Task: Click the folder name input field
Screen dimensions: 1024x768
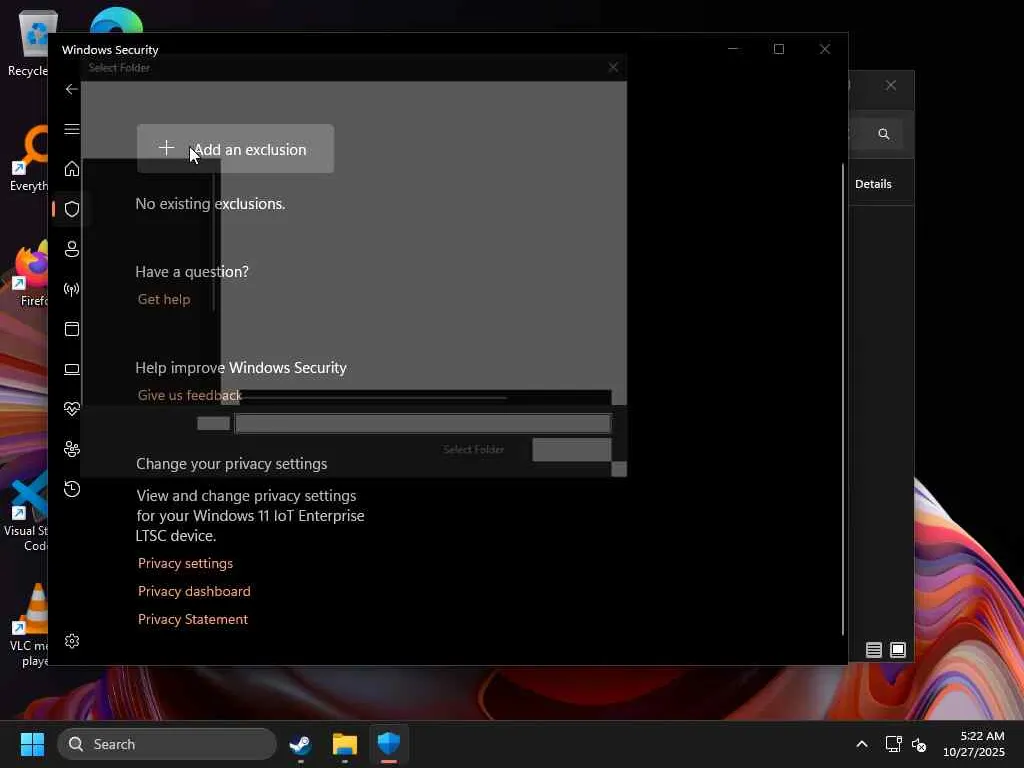Action: [x=423, y=424]
